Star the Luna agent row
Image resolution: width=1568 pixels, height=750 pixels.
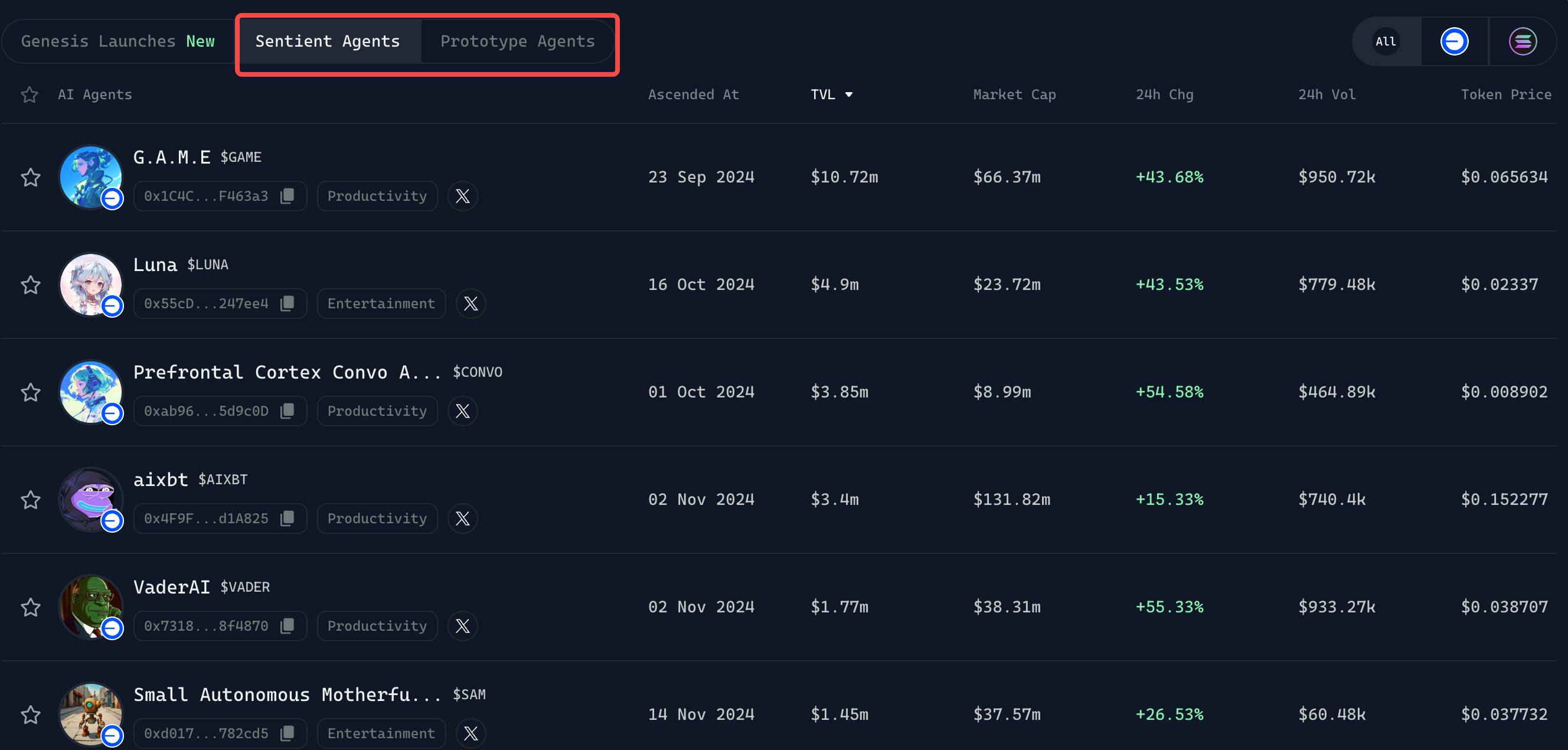click(31, 285)
